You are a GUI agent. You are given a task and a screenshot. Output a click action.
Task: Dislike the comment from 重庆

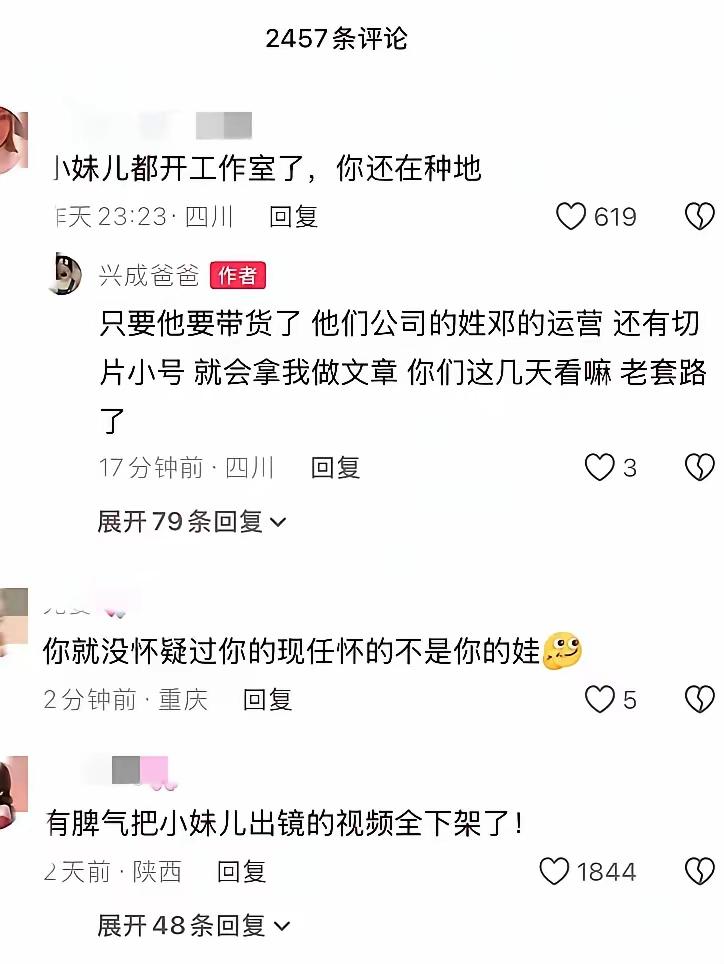tap(699, 699)
